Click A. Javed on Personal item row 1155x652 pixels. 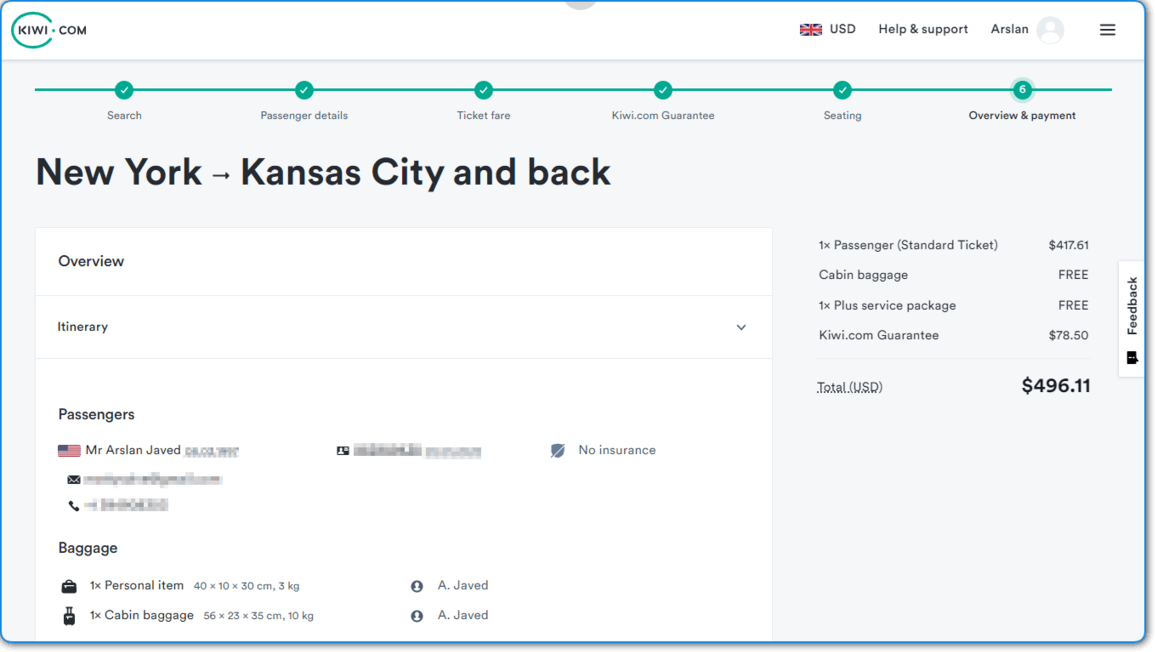coord(463,586)
